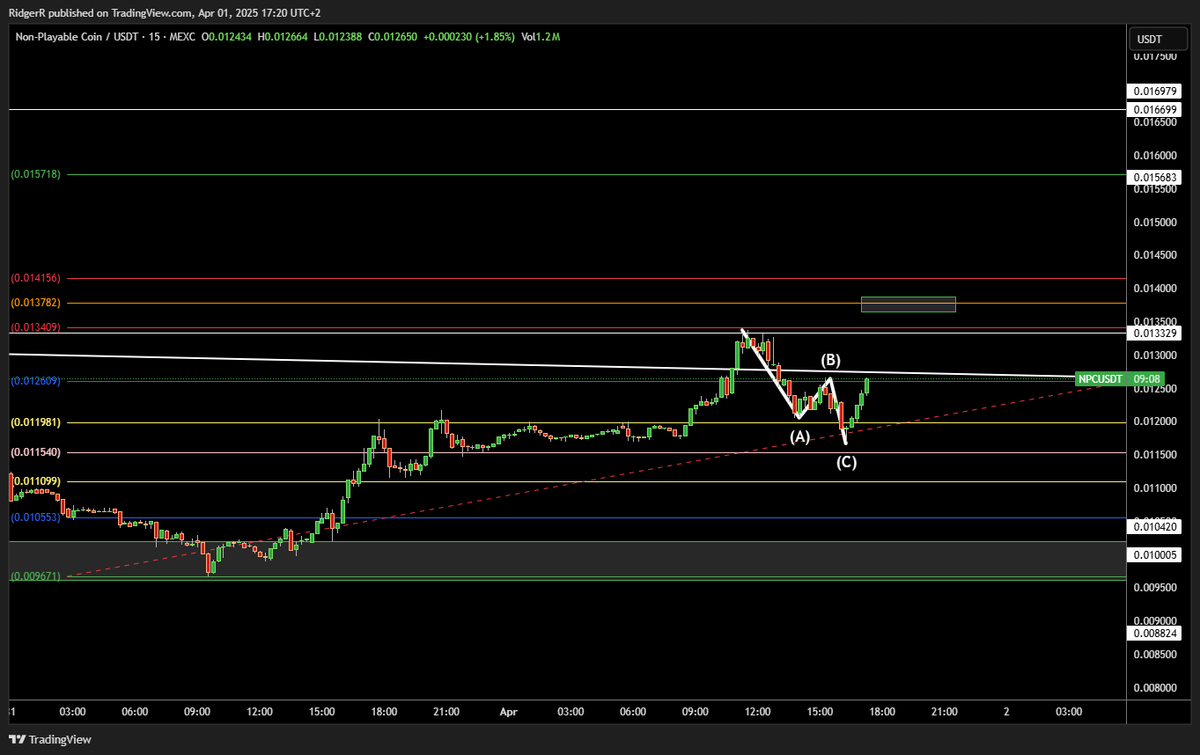Click the (0.014156) red level label
This screenshot has height=755, width=1200.
36,278
